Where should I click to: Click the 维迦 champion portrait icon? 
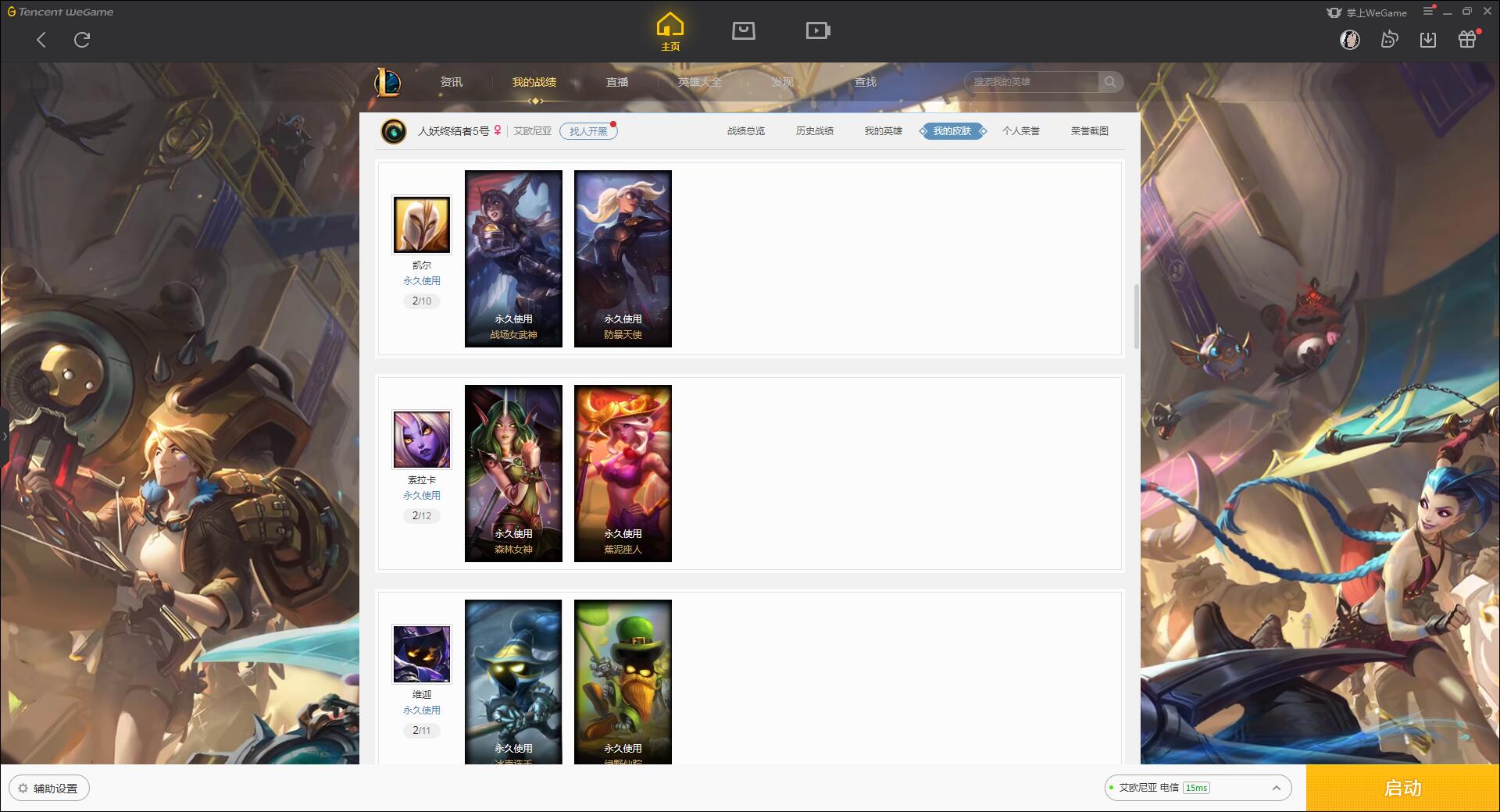pyautogui.click(x=422, y=654)
